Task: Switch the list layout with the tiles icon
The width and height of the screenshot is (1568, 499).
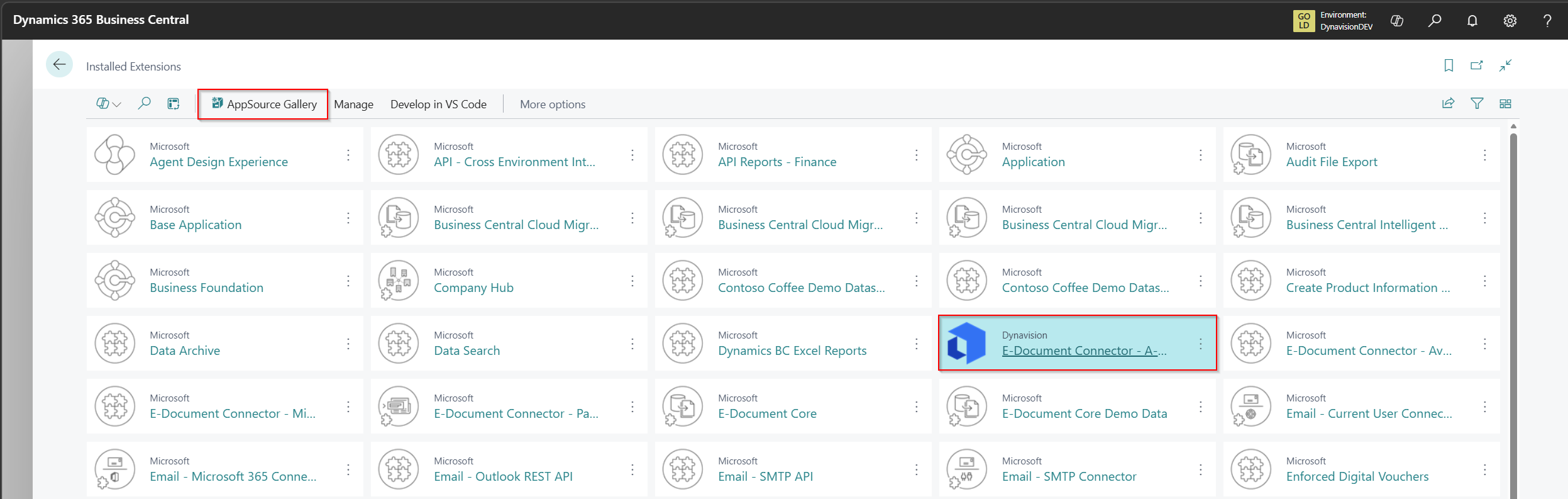Action: [1505, 103]
